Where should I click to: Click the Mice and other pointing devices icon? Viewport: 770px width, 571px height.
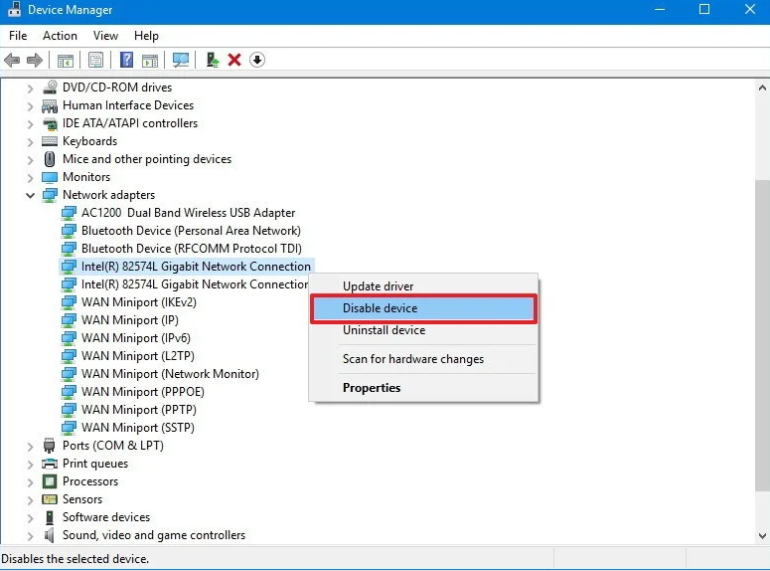point(50,159)
